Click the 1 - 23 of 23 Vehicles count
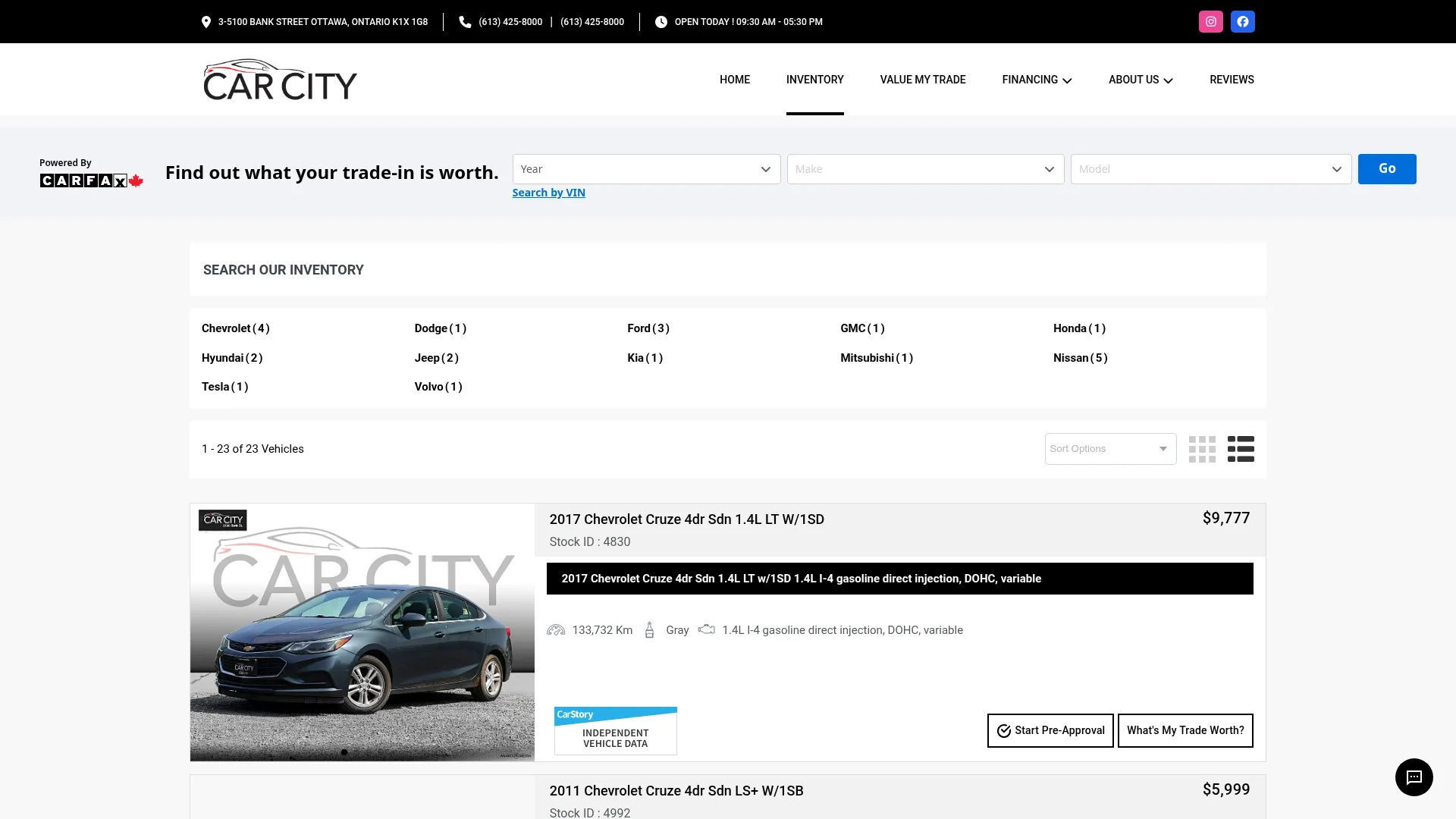Image resolution: width=1456 pixels, height=819 pixels. 253,449
